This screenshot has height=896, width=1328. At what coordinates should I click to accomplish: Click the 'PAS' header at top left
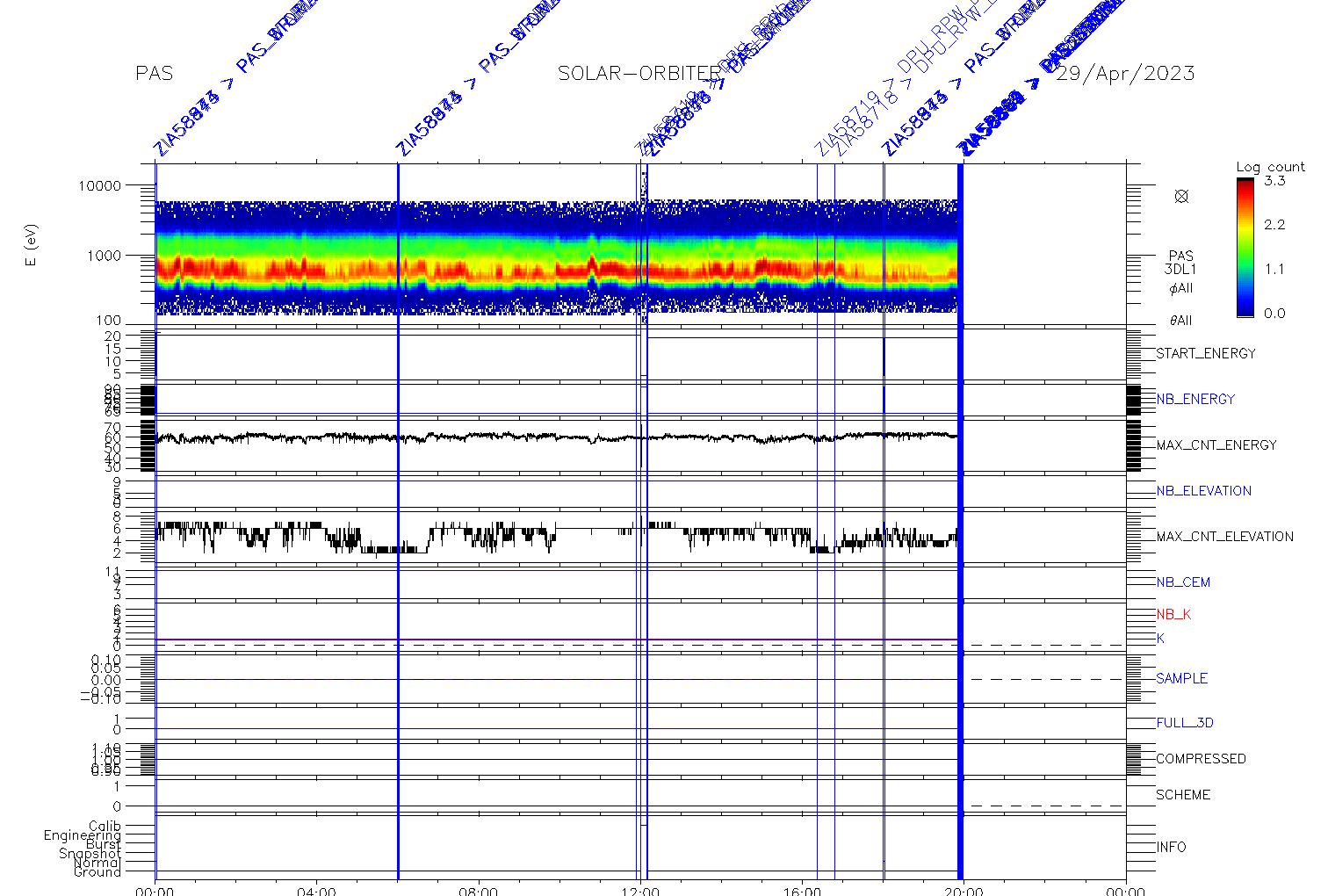point(154,74)
